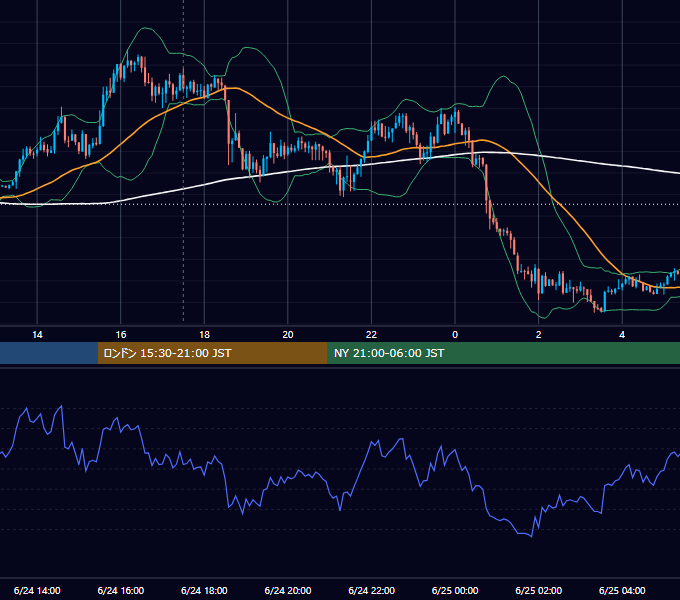This screenshot has width=680, height=600.
Task: Click the '4' hour label on price chart axis
Action: pos(622,335)
